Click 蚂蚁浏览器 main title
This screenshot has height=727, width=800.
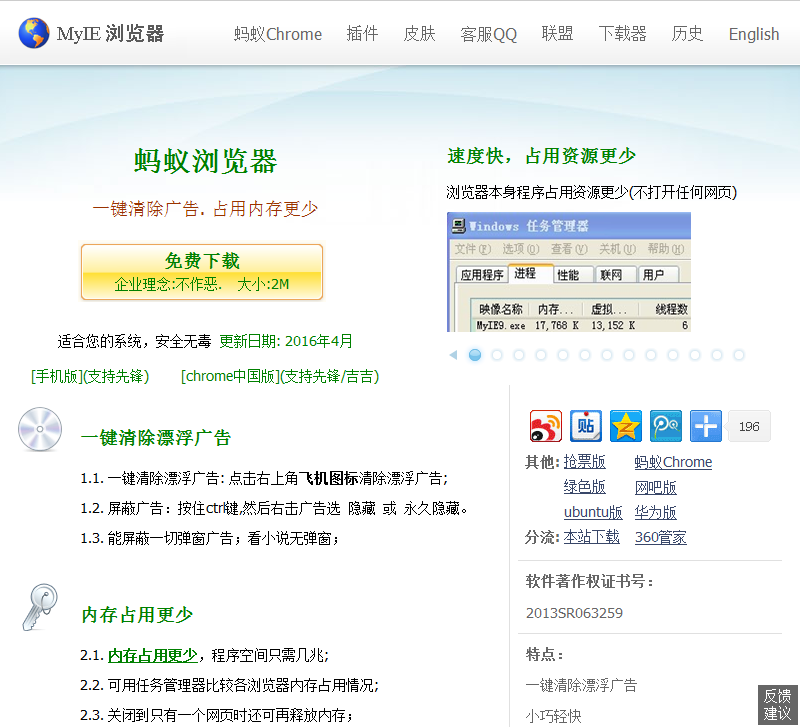point(206,161)
